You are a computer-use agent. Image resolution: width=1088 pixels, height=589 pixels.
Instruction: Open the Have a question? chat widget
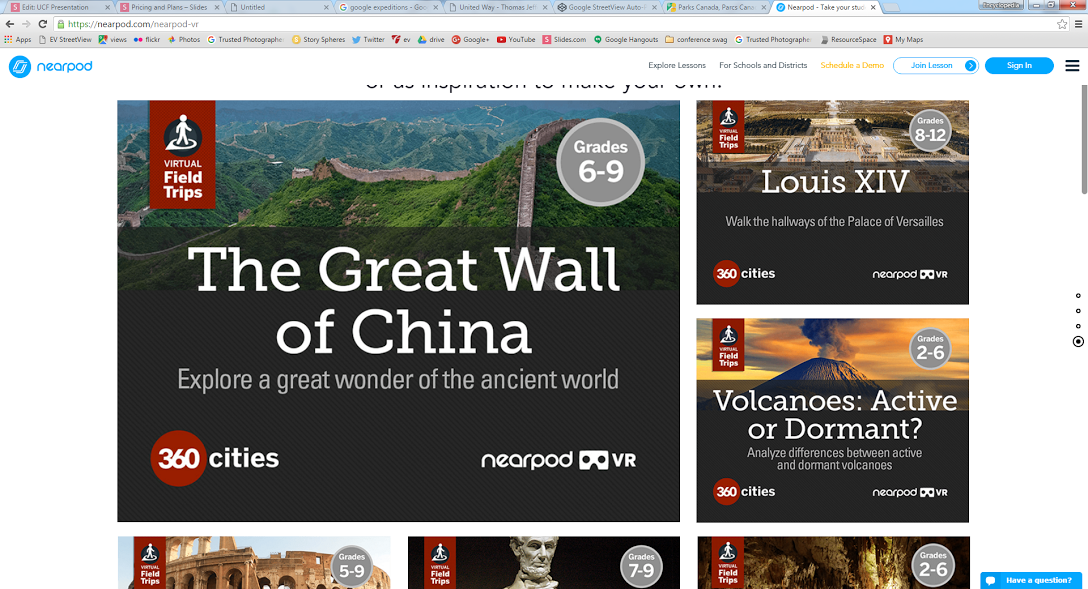(x=1030, y=581)
